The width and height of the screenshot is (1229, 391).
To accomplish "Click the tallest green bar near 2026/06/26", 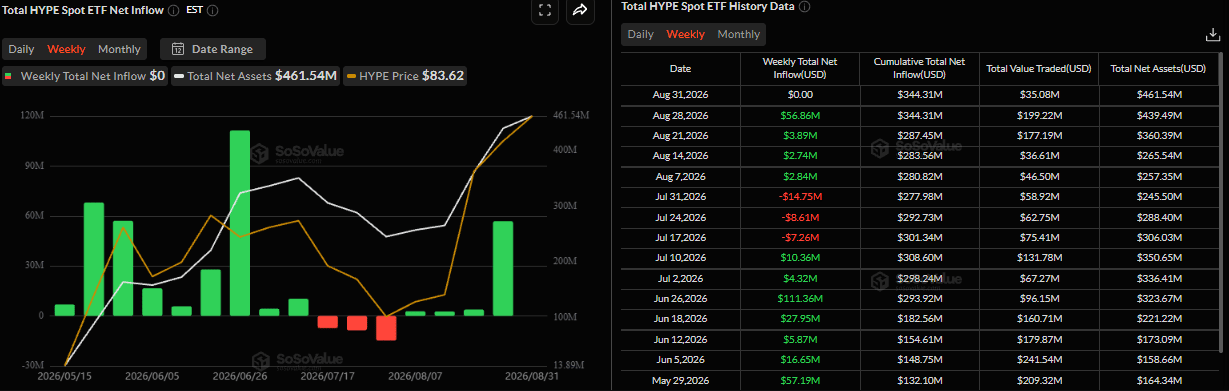I will [240, 223].
